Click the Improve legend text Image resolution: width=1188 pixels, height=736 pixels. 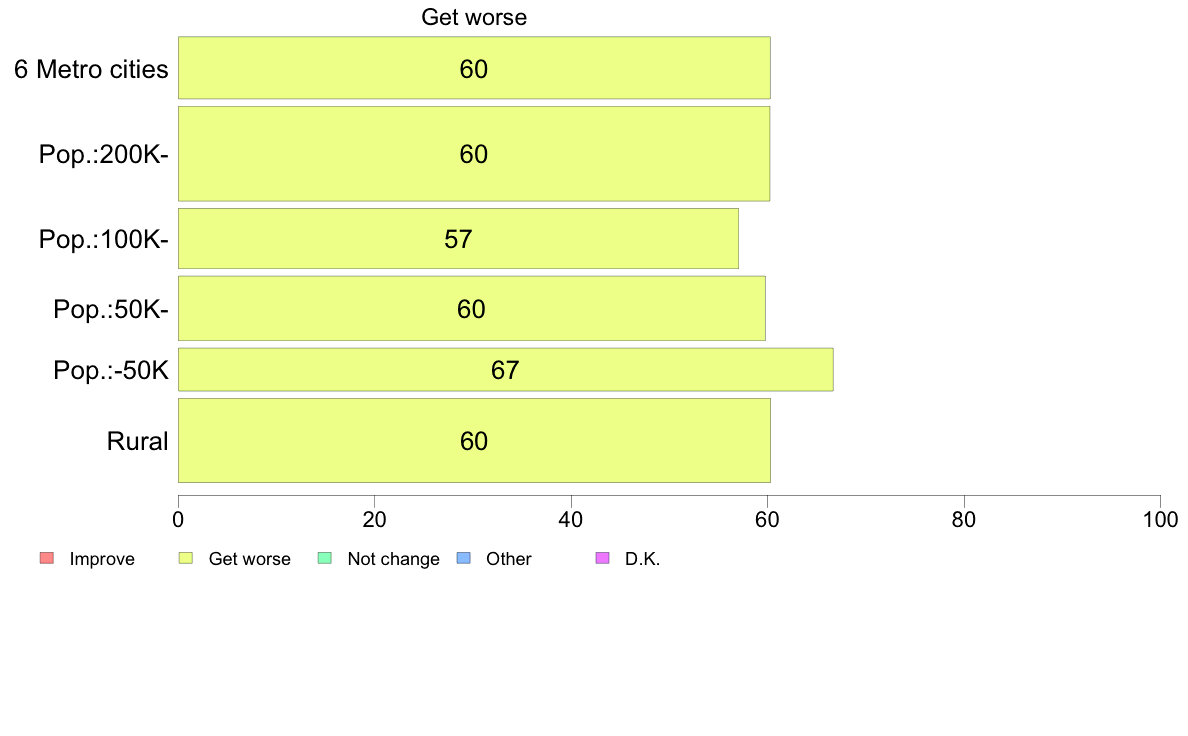click(x=102, y=559)
